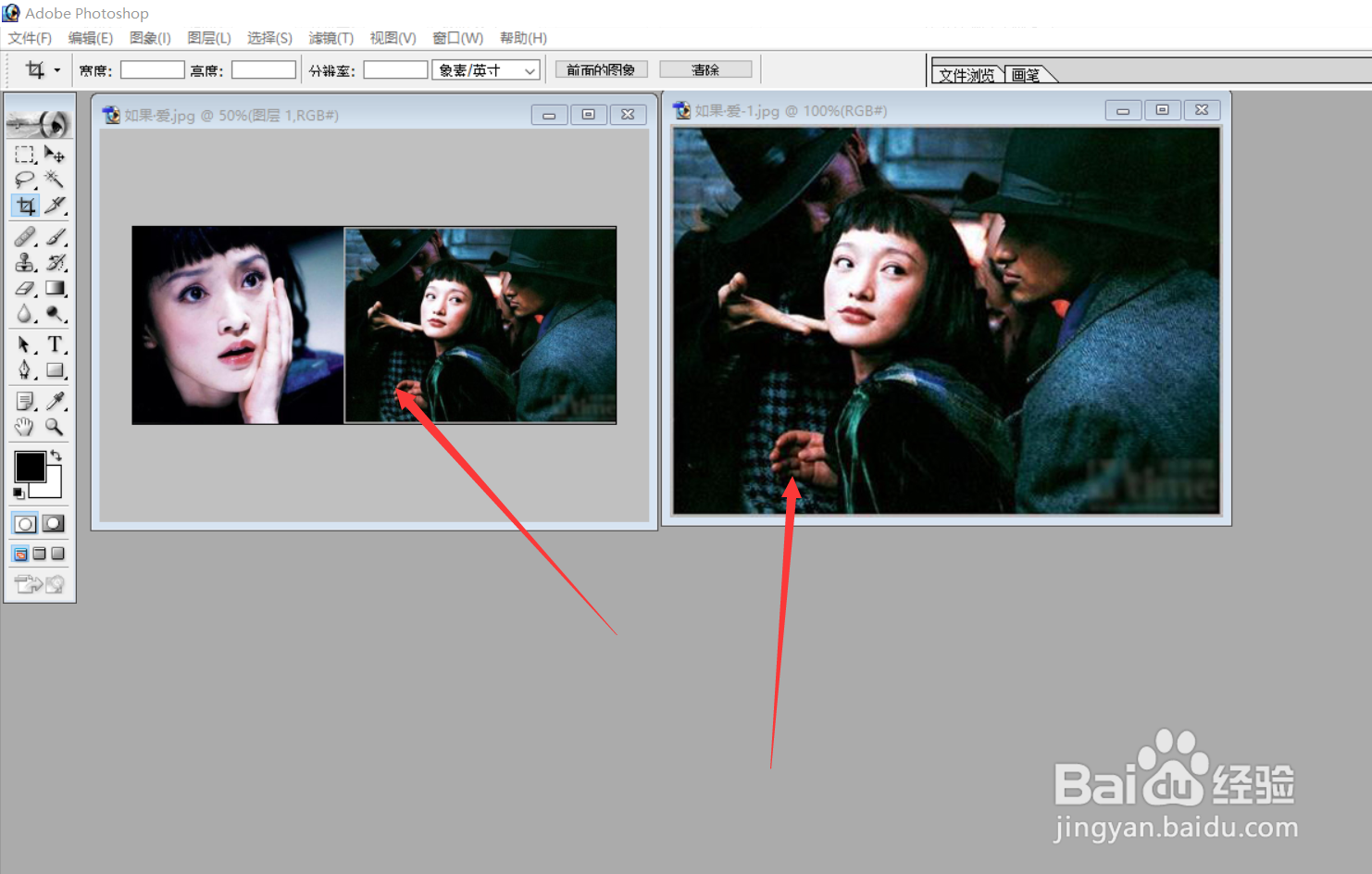Select the Healing Brush tool
The image size is (1372, 874).
[25, 237]
